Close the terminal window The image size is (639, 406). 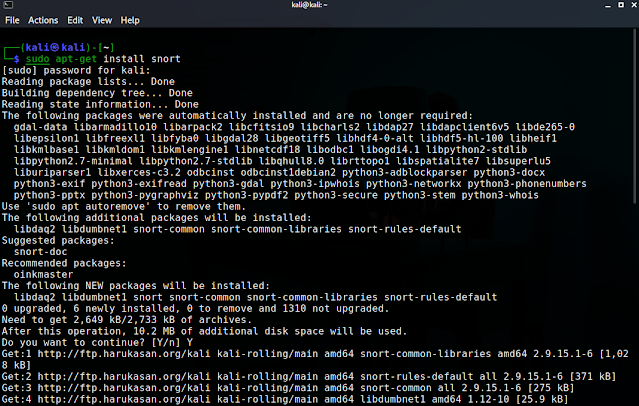point(634,5)
